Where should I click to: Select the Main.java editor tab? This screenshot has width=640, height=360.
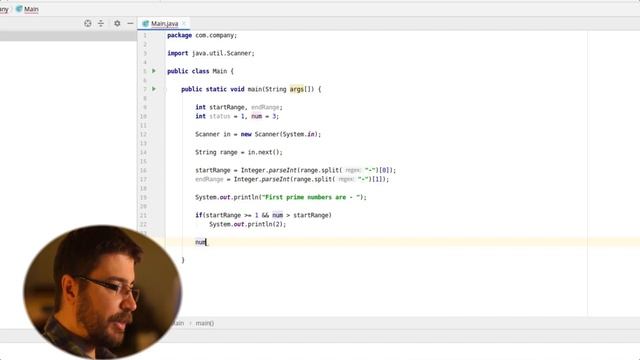[164, 24]
